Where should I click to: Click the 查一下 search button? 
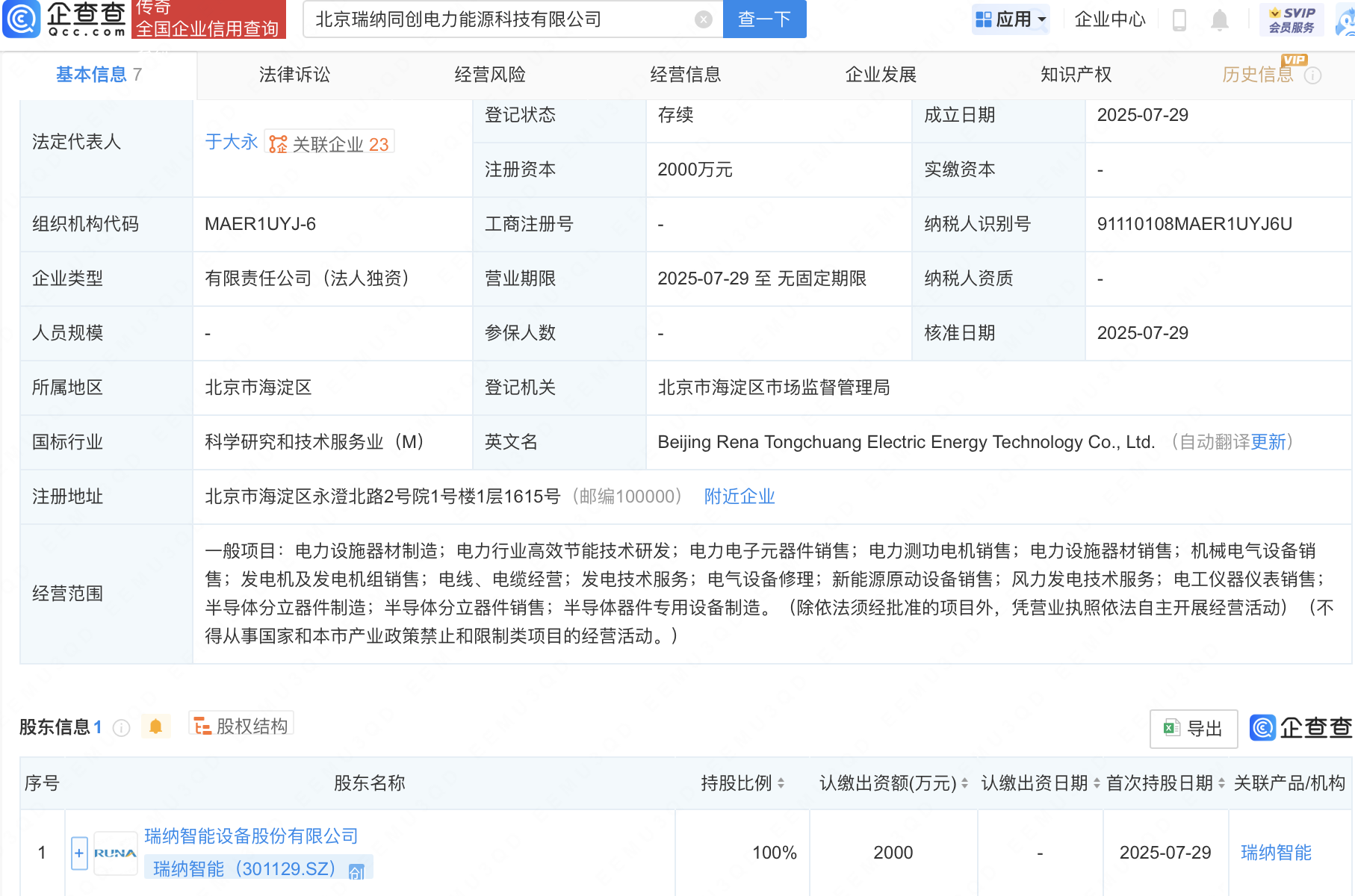764,19
